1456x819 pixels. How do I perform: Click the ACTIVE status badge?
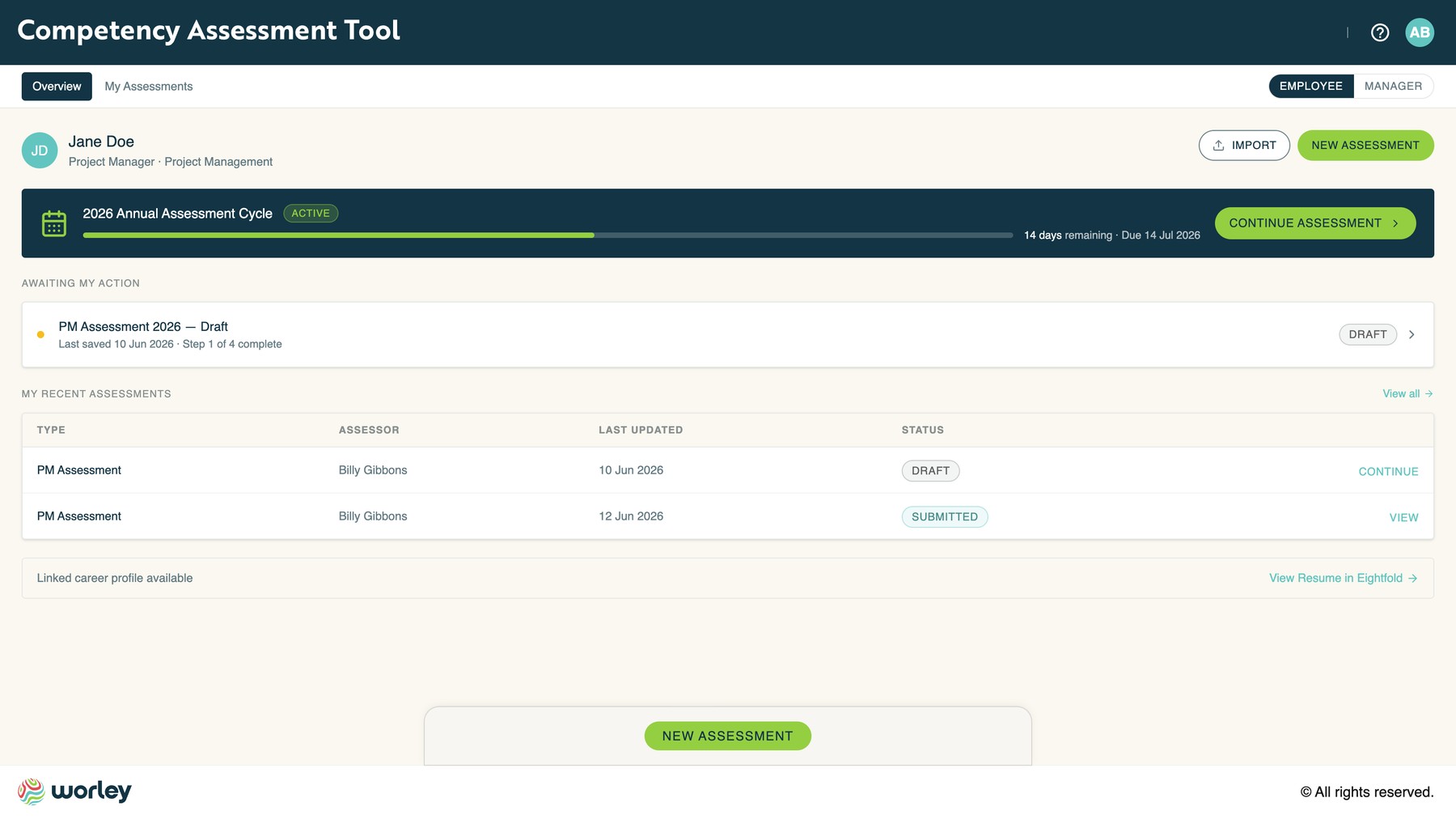point(311,214)
